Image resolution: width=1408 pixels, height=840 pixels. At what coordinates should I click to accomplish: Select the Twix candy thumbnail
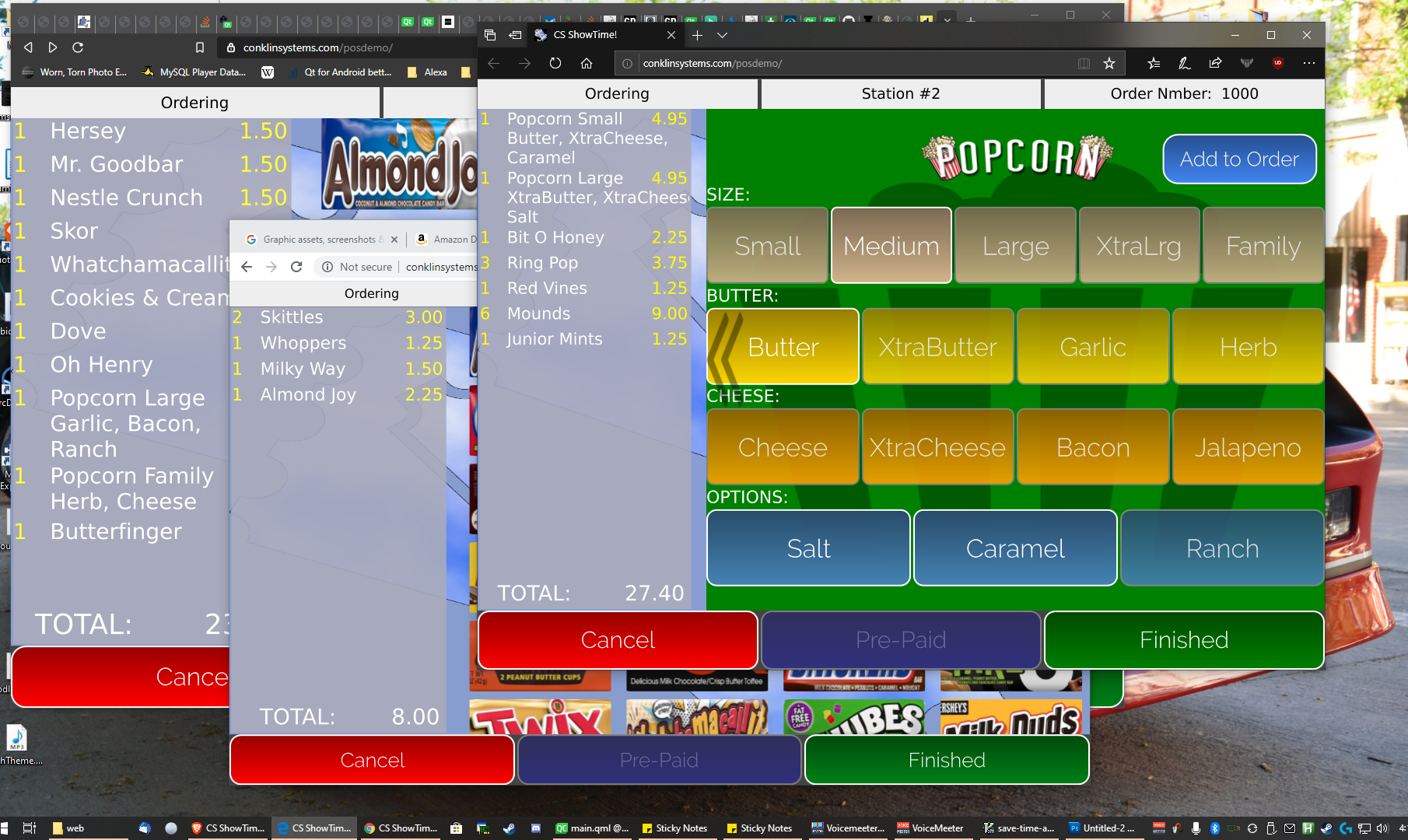coord(540,718)
